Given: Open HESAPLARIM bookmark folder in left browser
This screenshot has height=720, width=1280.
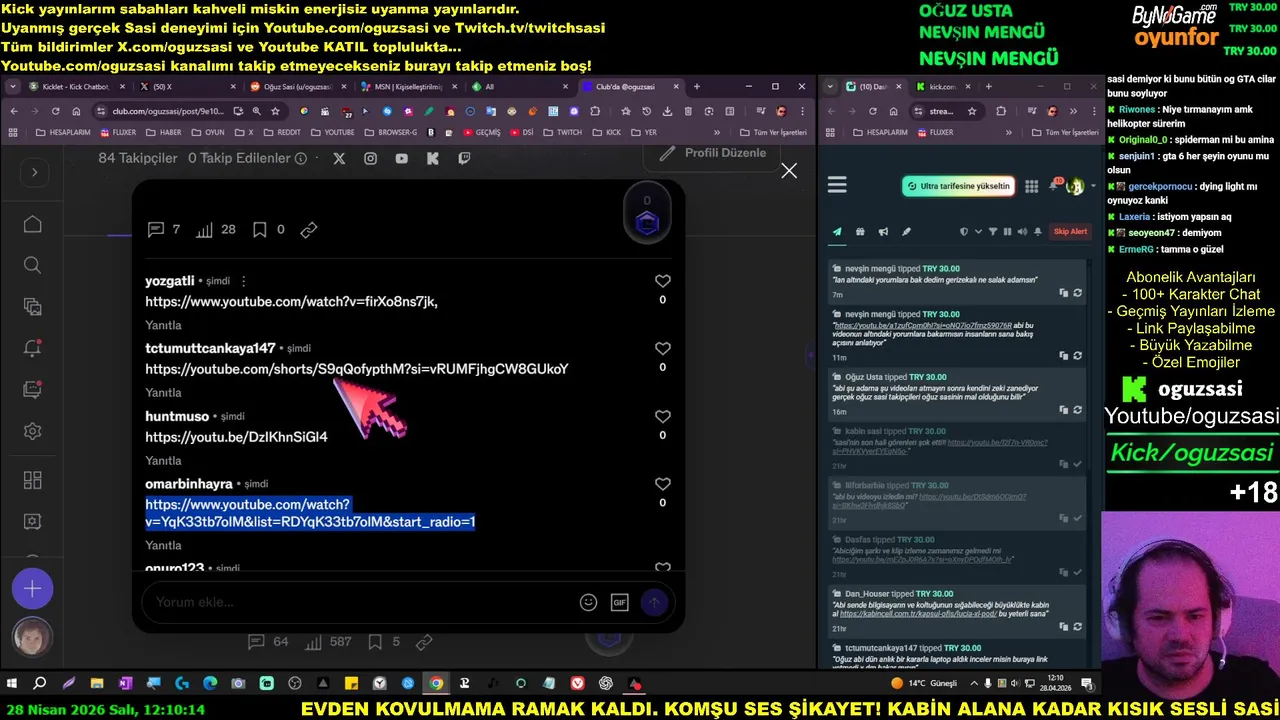Looking at the screenshot, I should (x=62, y=132).
